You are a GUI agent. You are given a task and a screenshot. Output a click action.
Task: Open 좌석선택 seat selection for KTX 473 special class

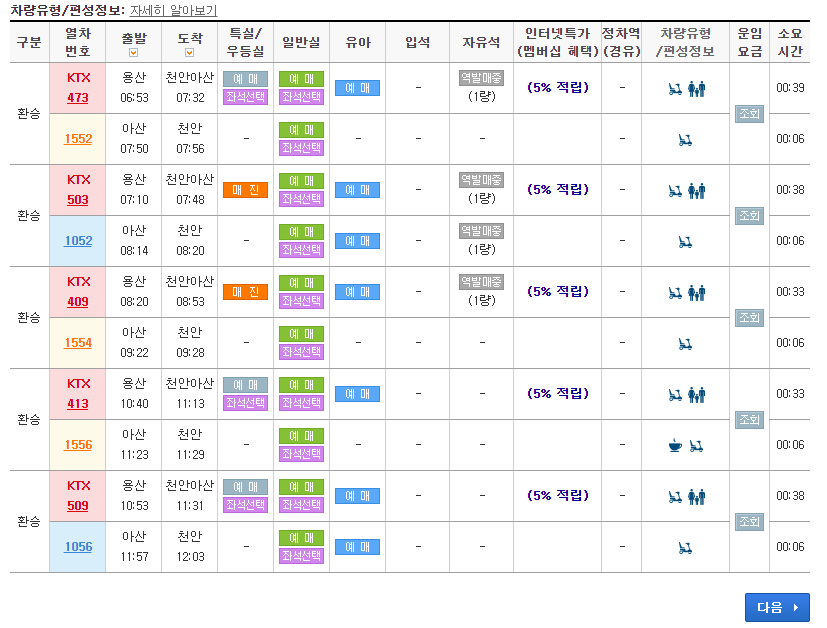pos(245,98)
